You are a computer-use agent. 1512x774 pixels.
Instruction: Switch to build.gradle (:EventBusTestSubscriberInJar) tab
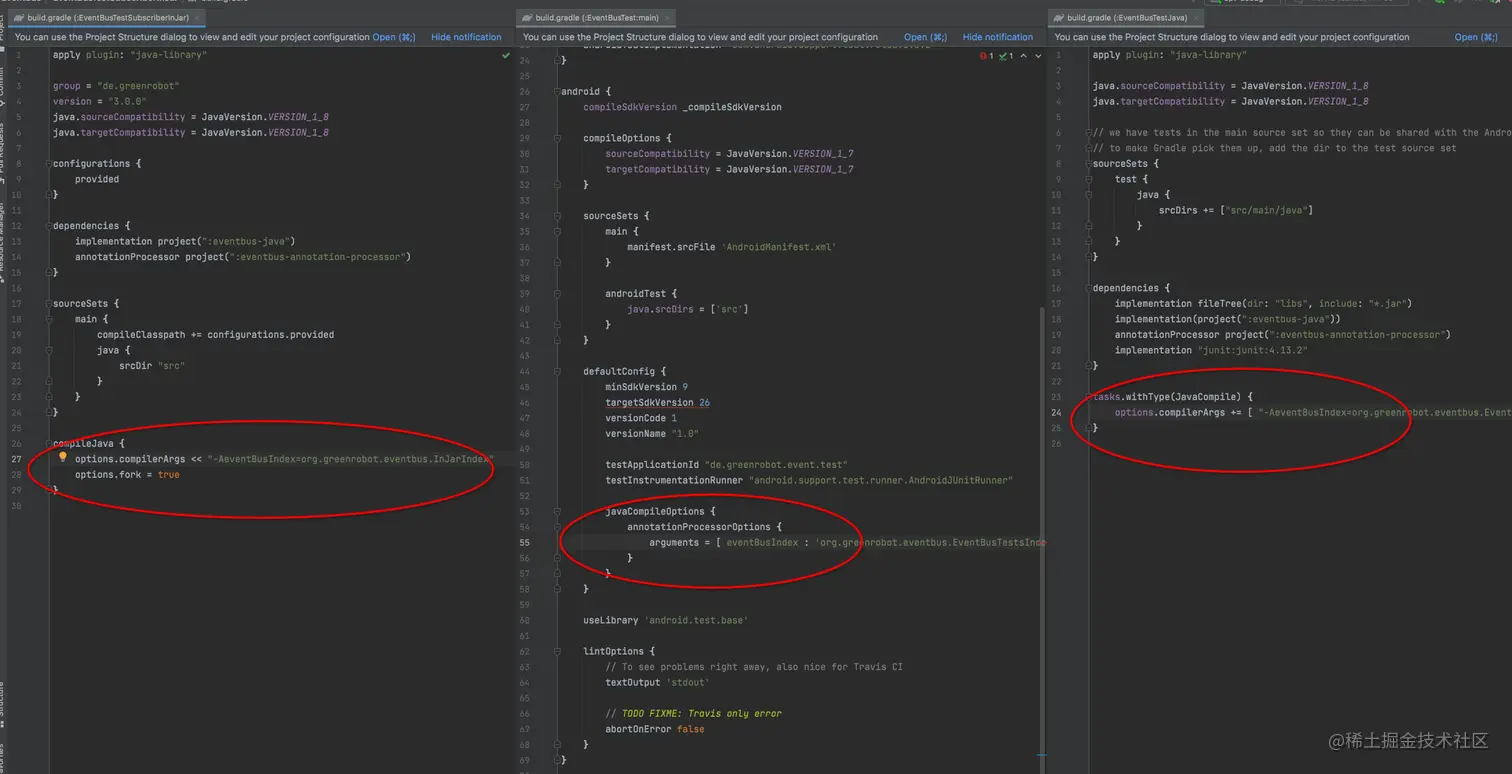point(108,18)
